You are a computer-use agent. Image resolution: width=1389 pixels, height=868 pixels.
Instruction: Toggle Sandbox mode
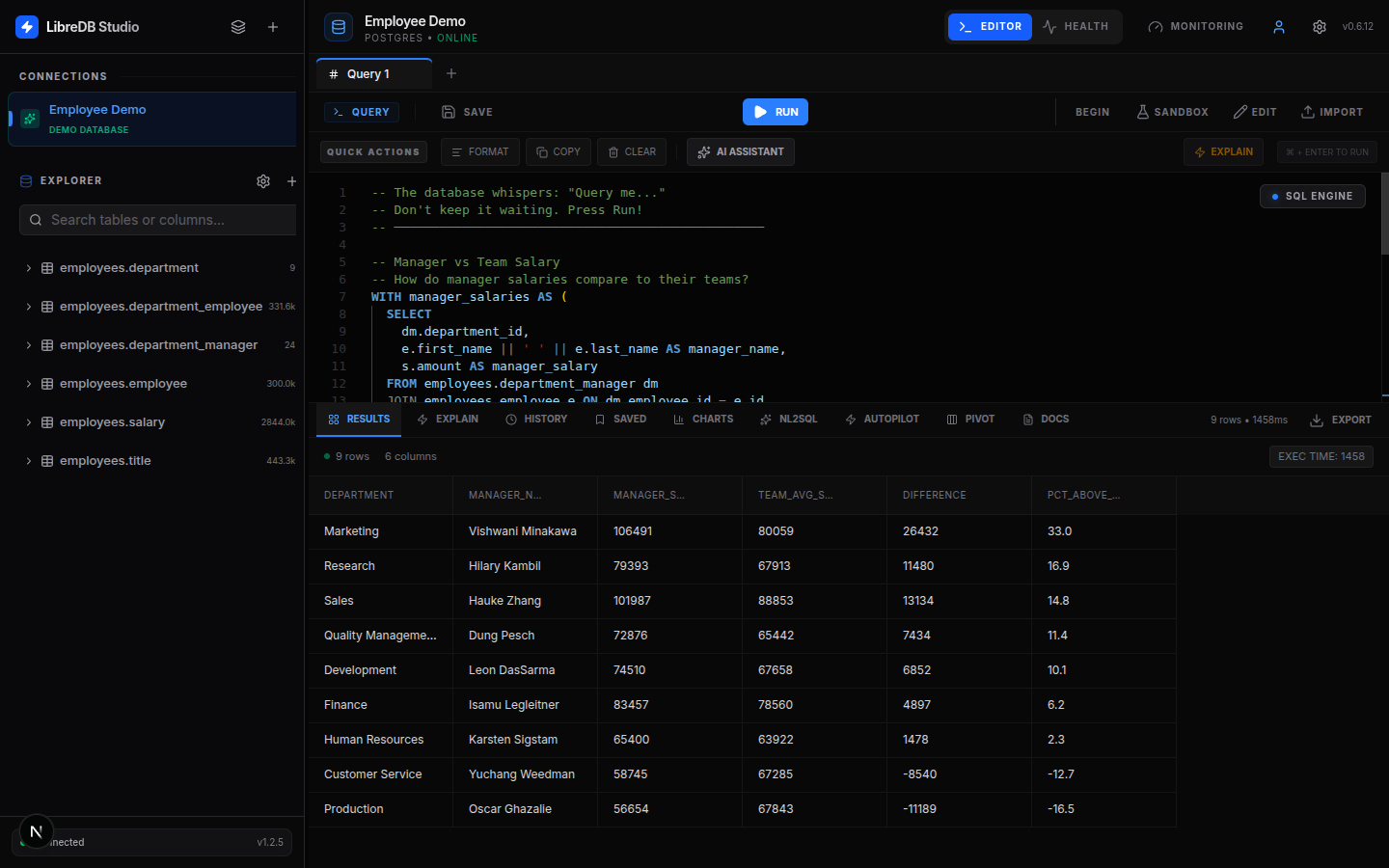[1172, 112]
